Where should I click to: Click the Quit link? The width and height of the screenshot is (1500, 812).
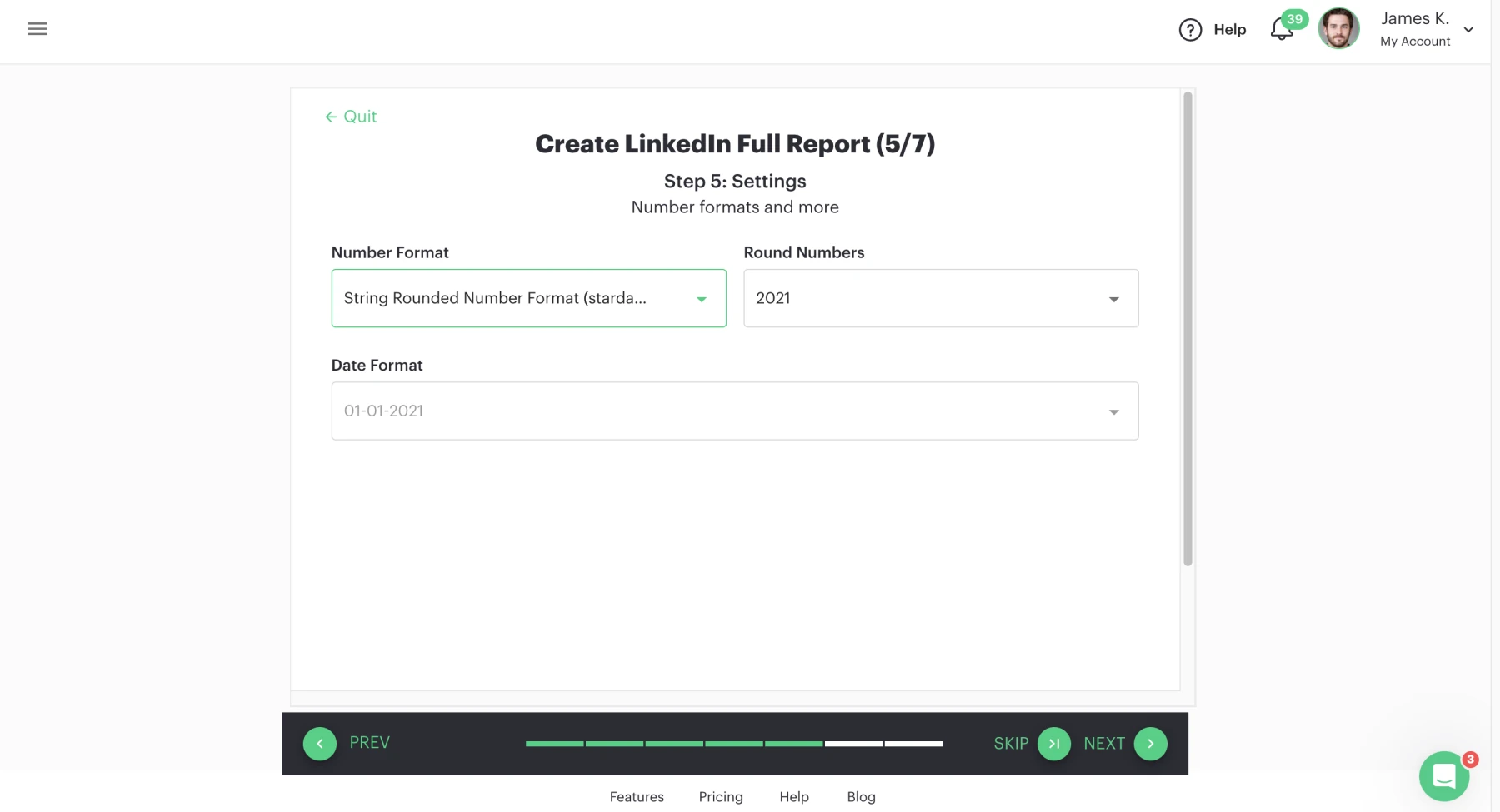pyautogui.click(x=351, y=117)
